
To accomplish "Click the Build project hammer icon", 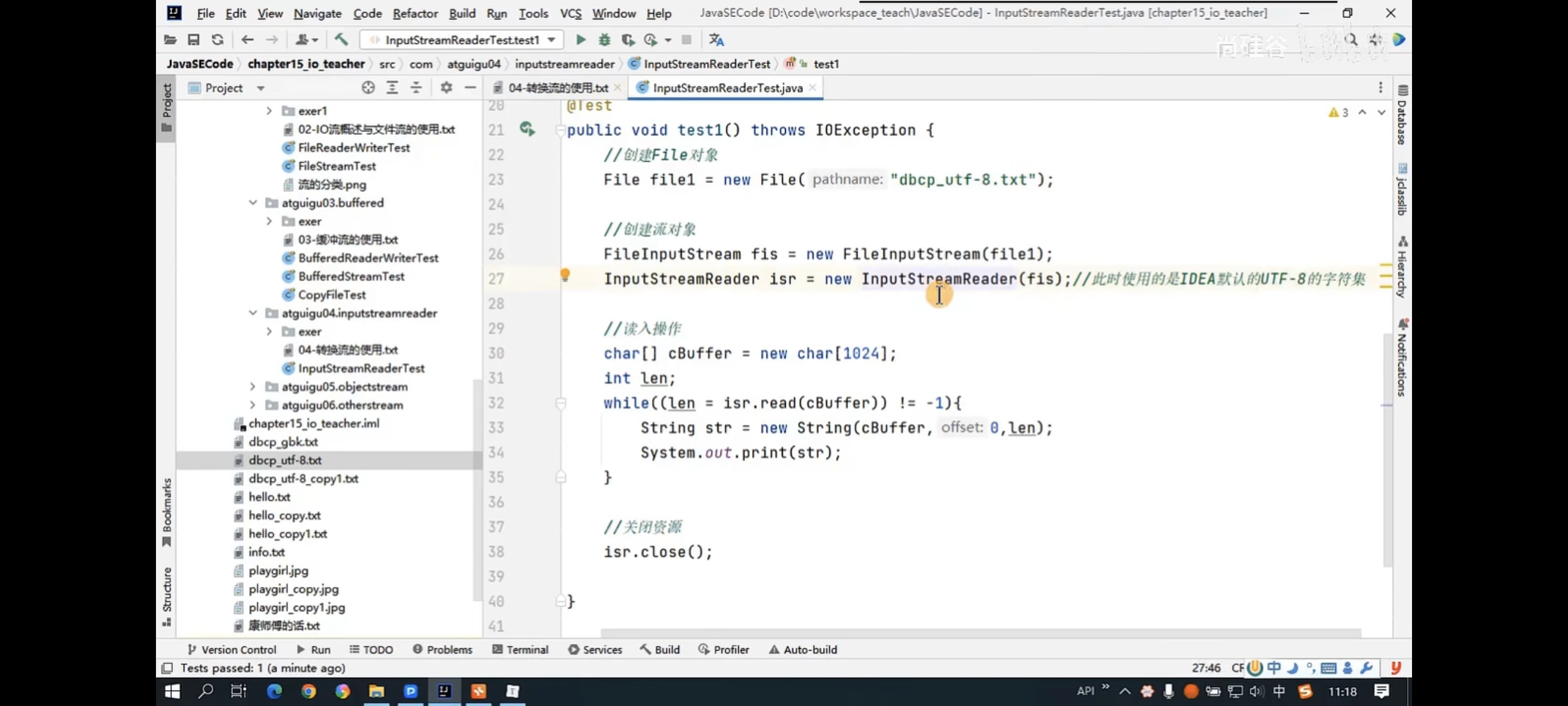I will [x=341, y=40].
